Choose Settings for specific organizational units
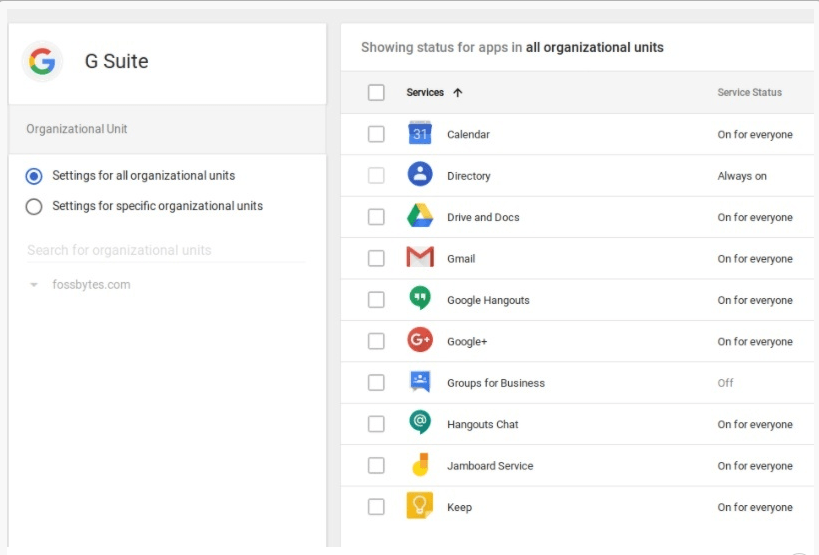This screenshot has height=555, width=819. click(x=34, y=207)
